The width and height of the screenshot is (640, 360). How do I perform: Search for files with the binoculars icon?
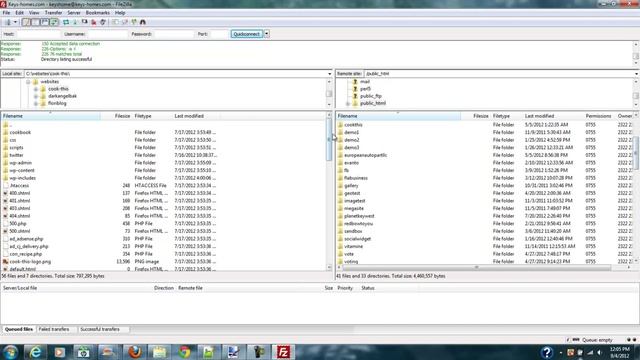[143, 22]
